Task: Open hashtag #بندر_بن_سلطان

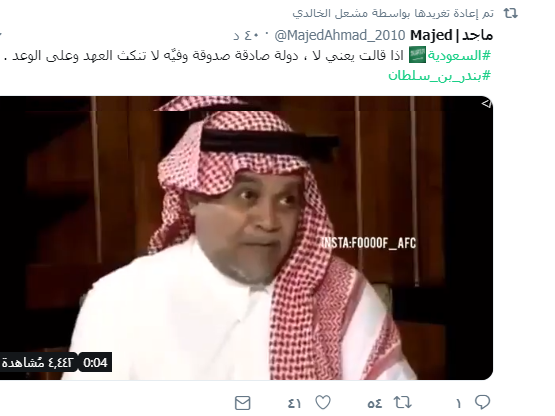Action: pos(440,75)
